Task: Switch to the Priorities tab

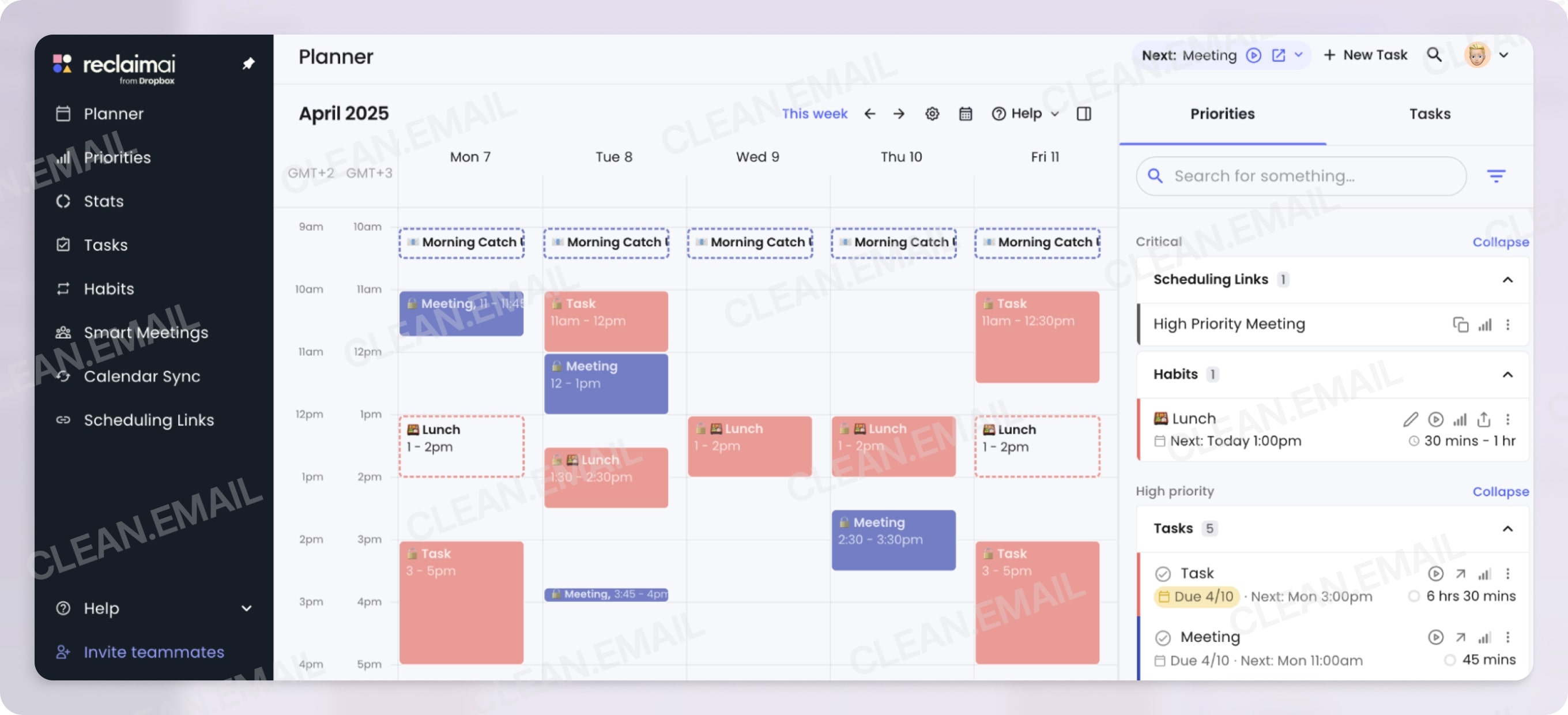Action: point(1222,113)
